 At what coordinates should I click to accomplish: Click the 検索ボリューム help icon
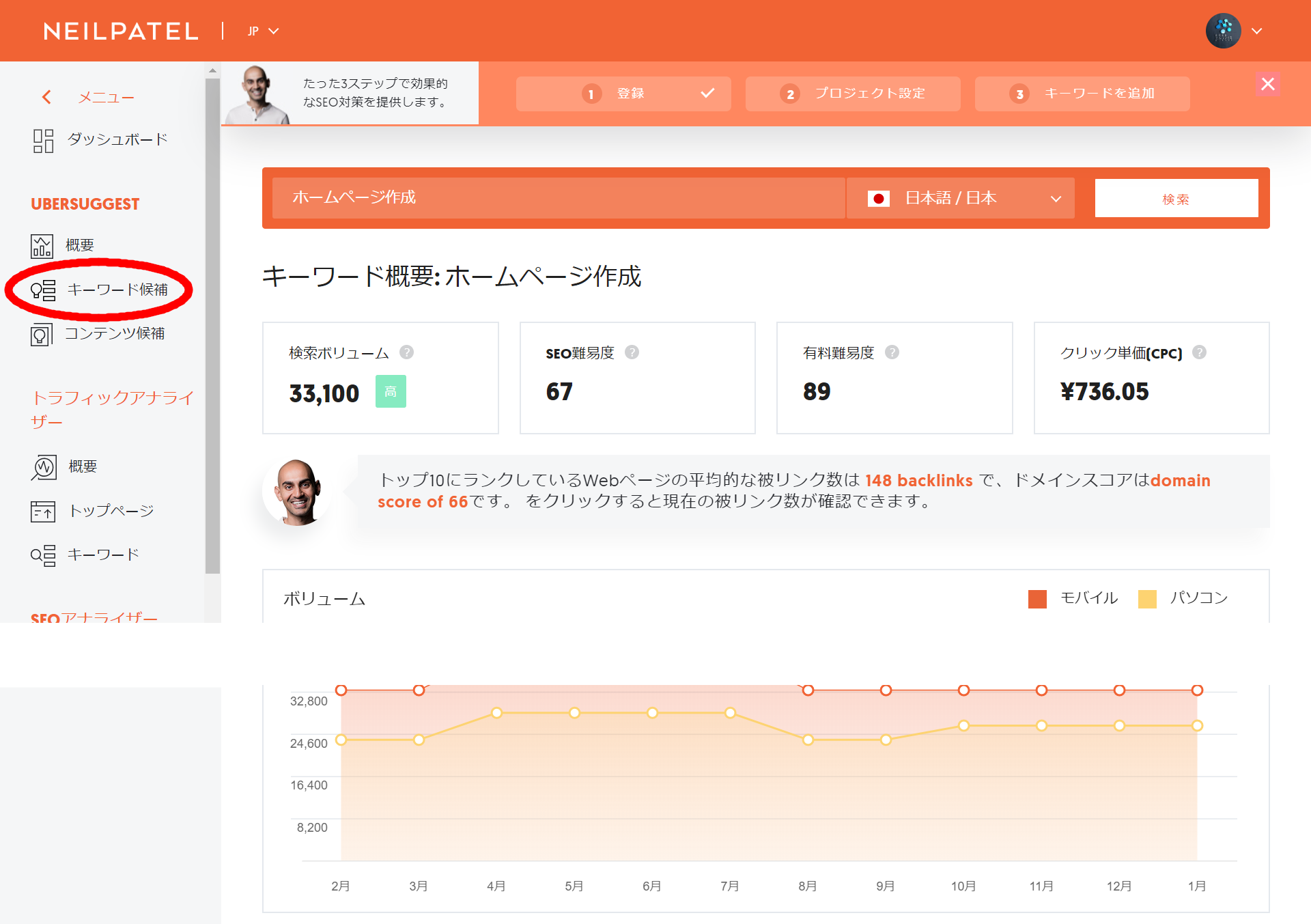click(406, 352)
